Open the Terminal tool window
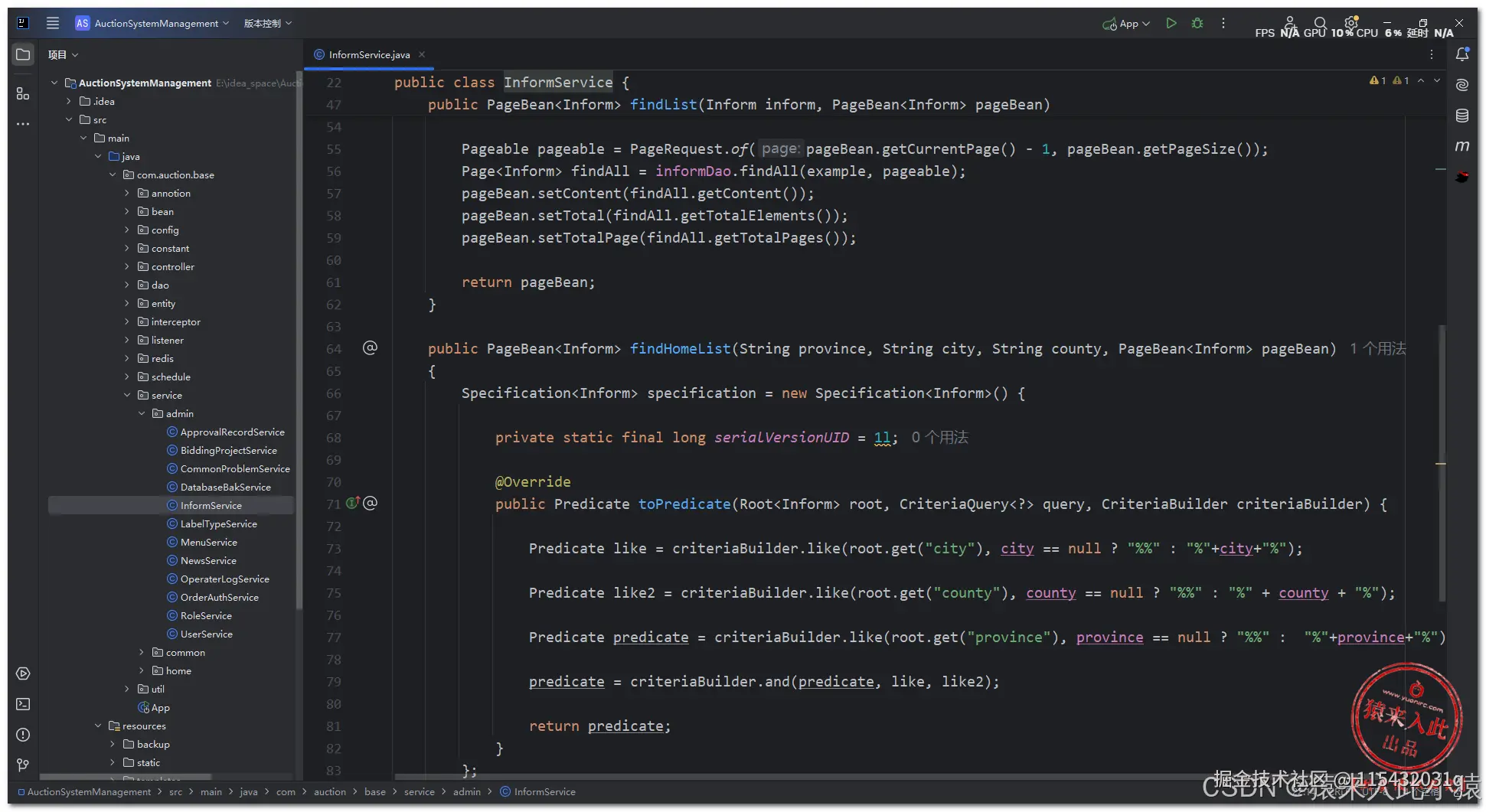 [23, 704]
